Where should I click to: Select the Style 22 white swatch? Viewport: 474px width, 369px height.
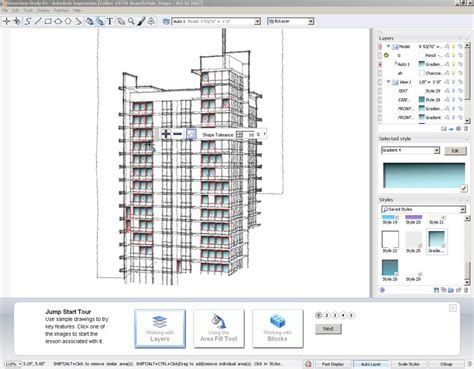pyautogui.click(x=390, y=239)
